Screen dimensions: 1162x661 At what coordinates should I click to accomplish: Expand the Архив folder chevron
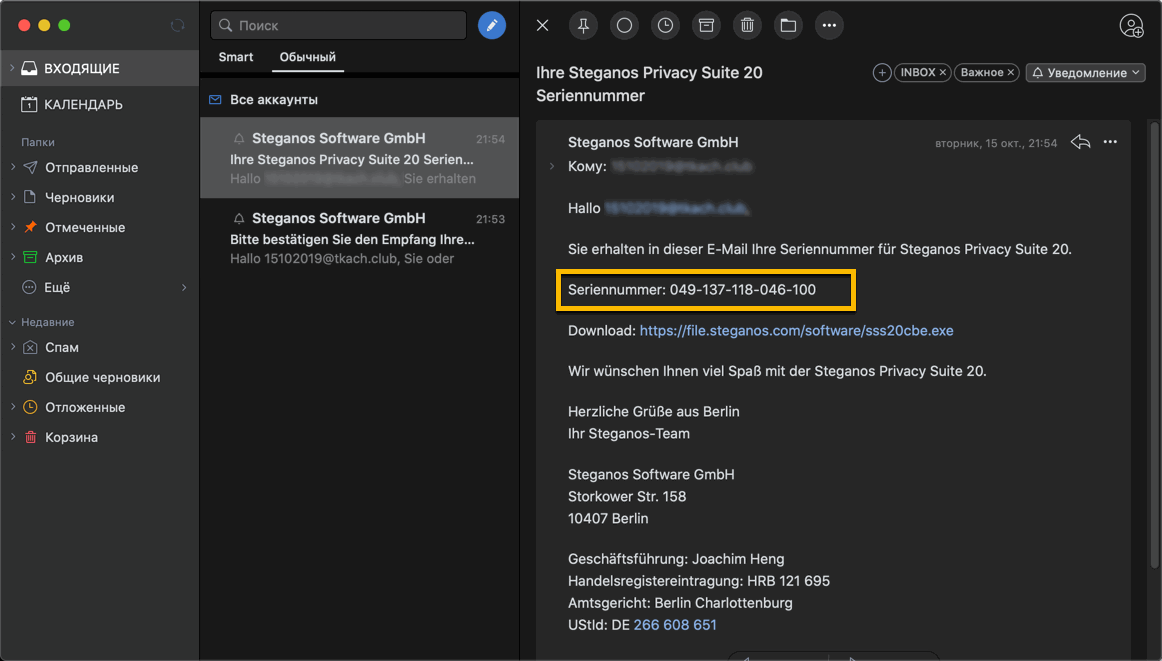[x=13, y=257]
